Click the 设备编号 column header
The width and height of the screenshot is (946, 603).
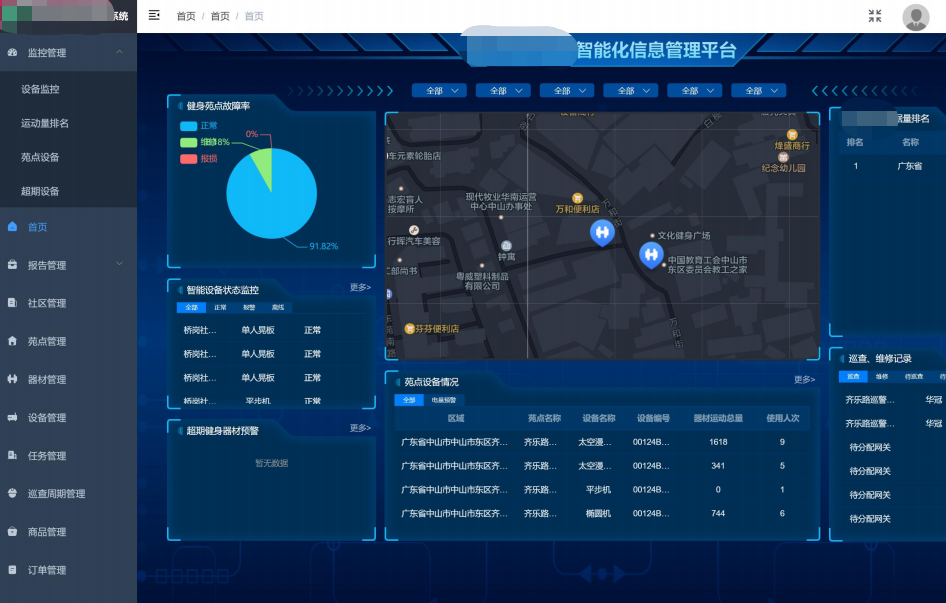(653, 418)
